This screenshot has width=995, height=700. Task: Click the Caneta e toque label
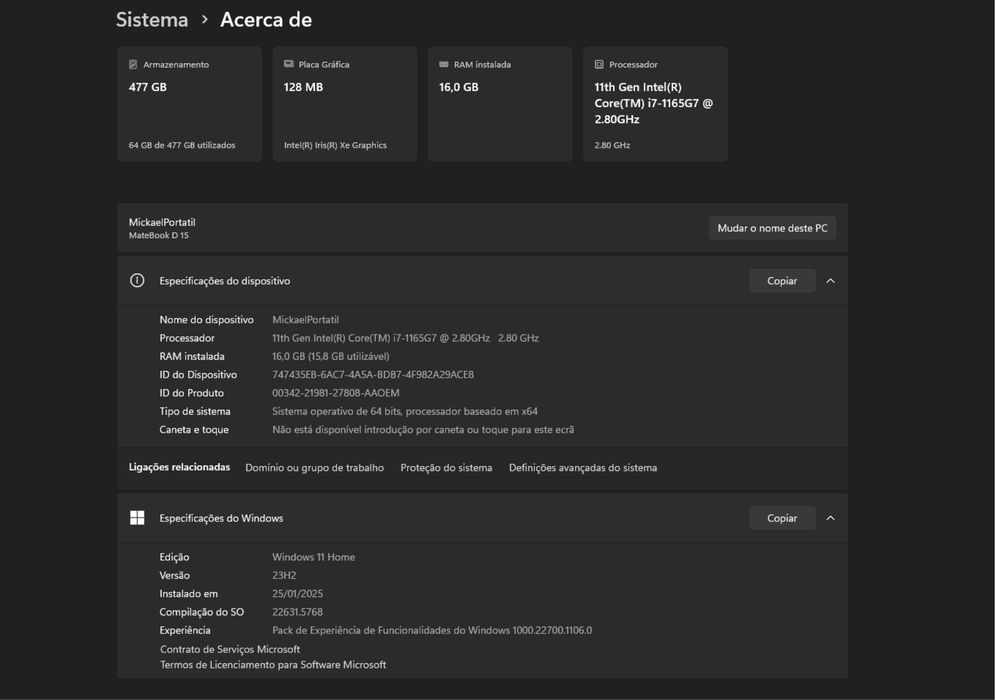[x=194, y=430]
